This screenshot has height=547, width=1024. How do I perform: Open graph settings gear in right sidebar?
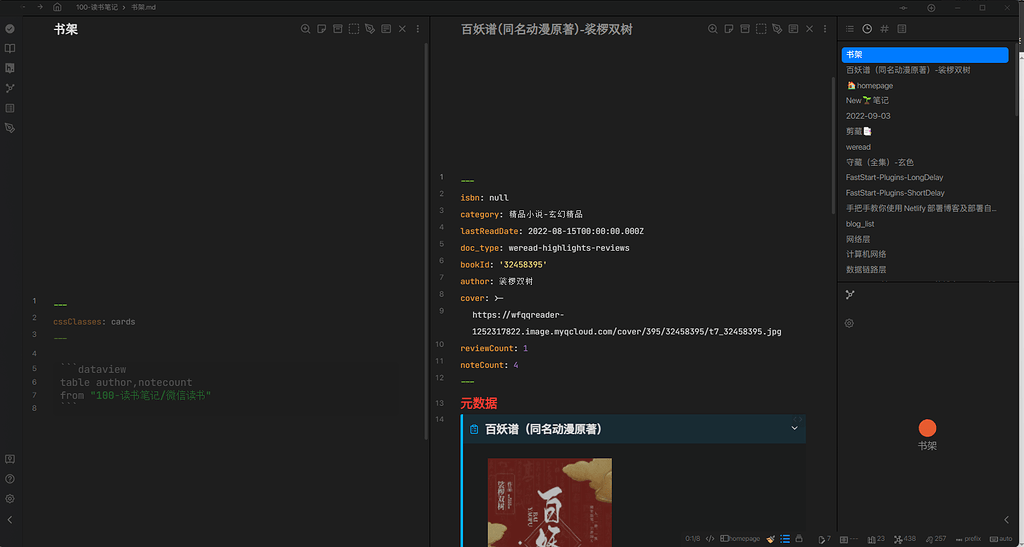point(849,323)
